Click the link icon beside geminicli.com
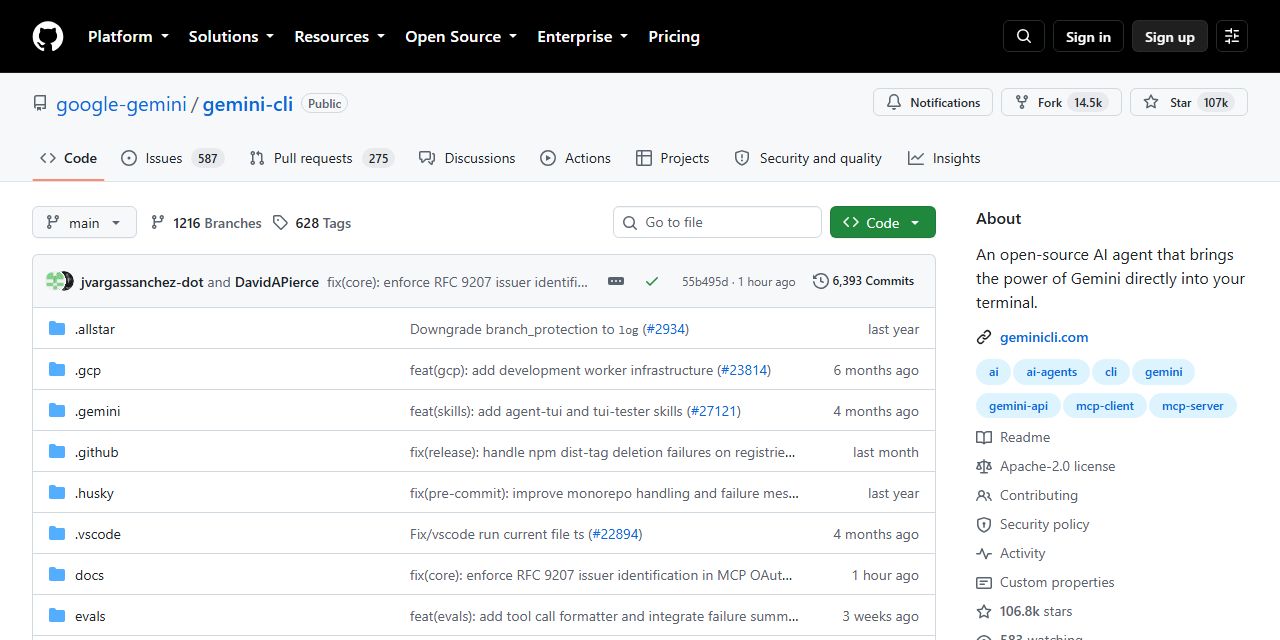Viewport: 1280px width, 640px height. point(984,337)
